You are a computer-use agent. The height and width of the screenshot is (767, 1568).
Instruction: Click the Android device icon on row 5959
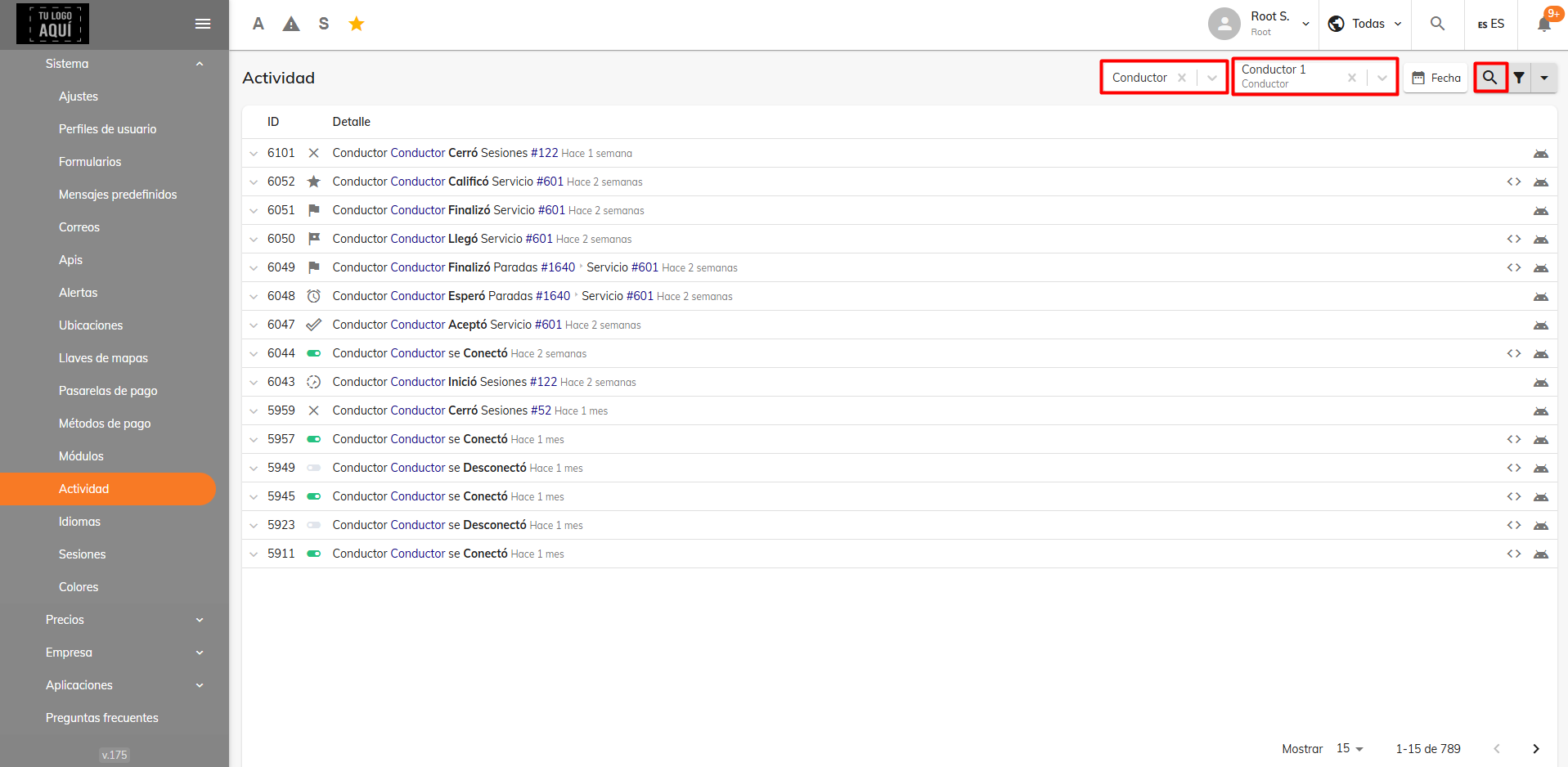[1541, 411]
